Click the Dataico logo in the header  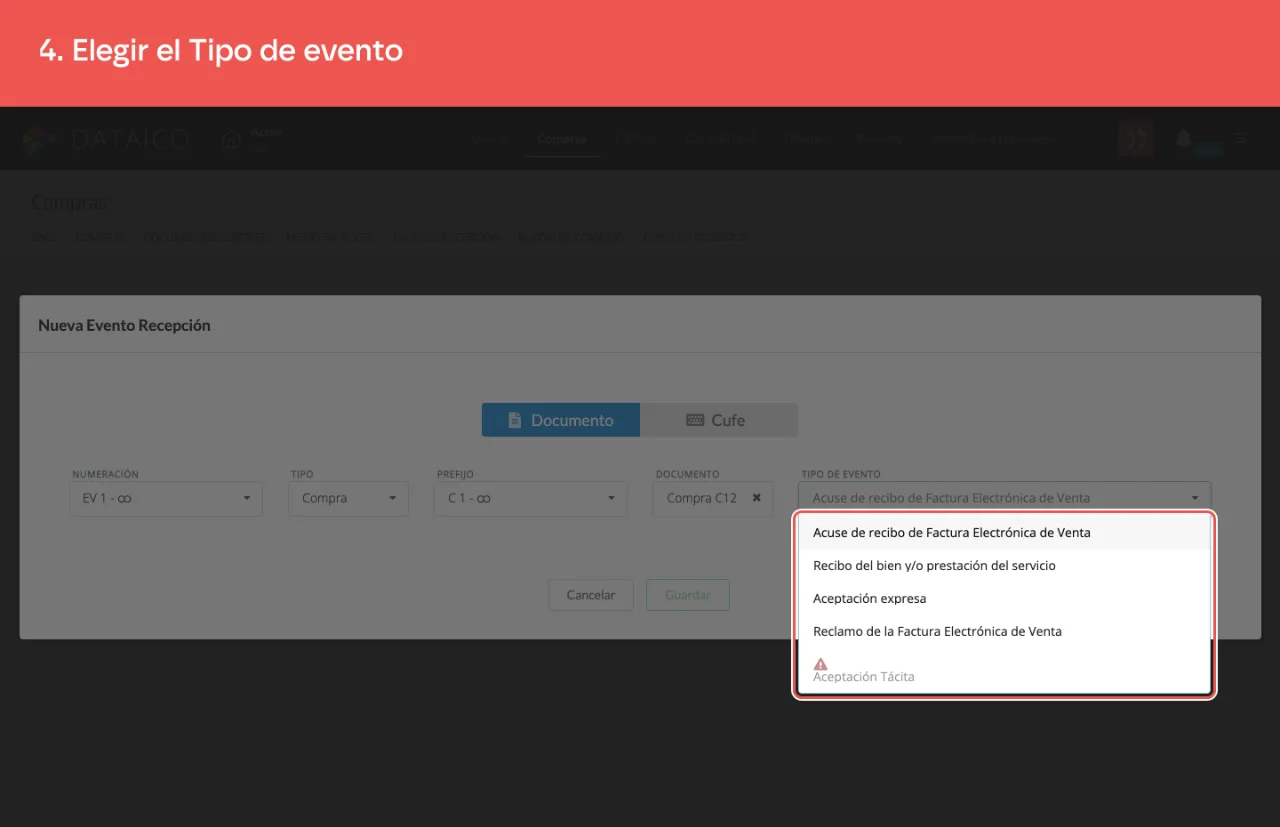pos(105,139)
